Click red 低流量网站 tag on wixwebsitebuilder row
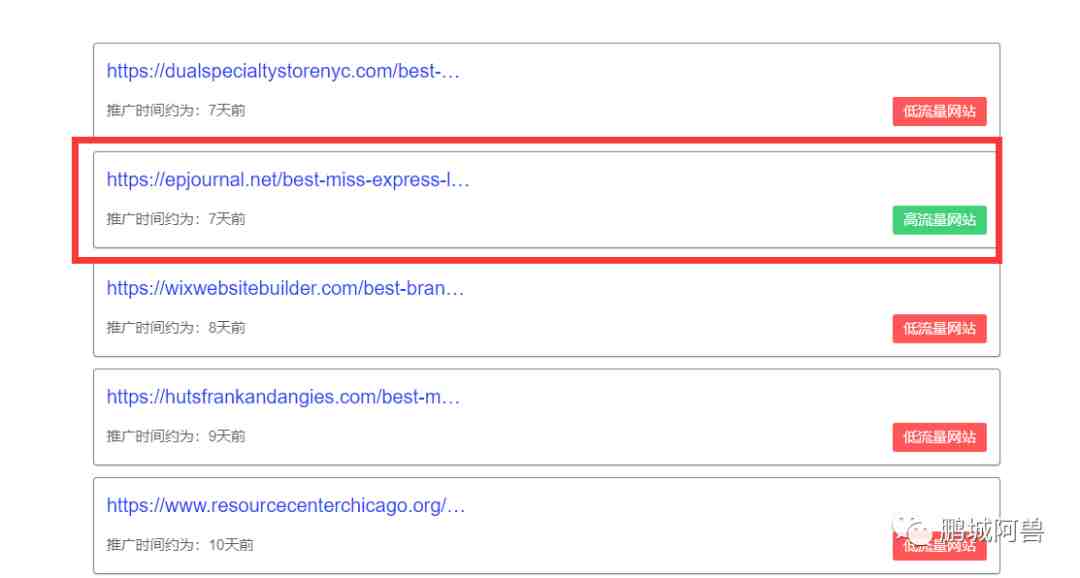Image resolution: width=1080 pixels, height=578 pixels. pyautogui.click(x=939, y=329)
